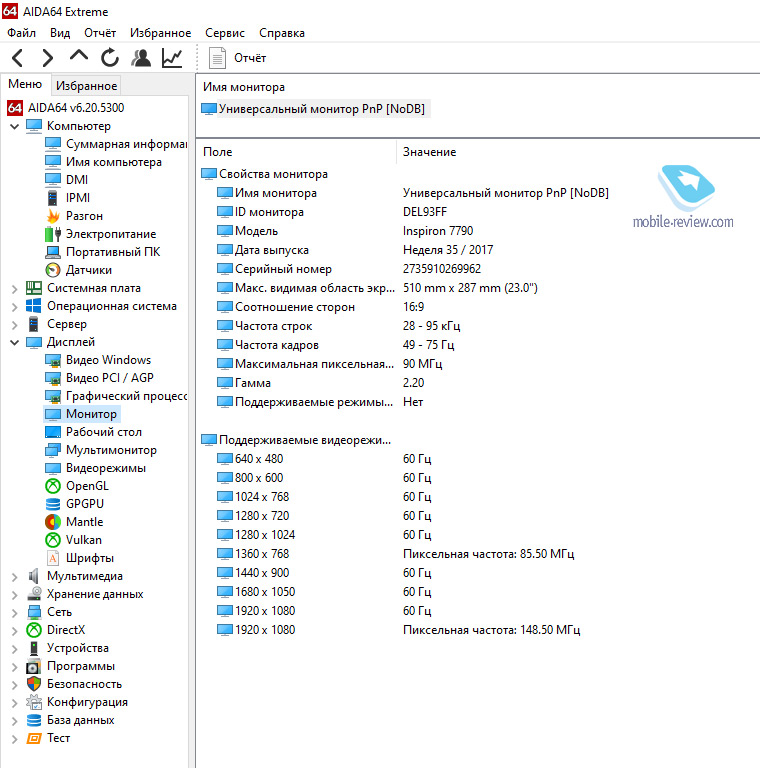Click the graph chart toolbar icon
Image resolution: width=760 pixels, height=768 pixels.
coord(172,58)
